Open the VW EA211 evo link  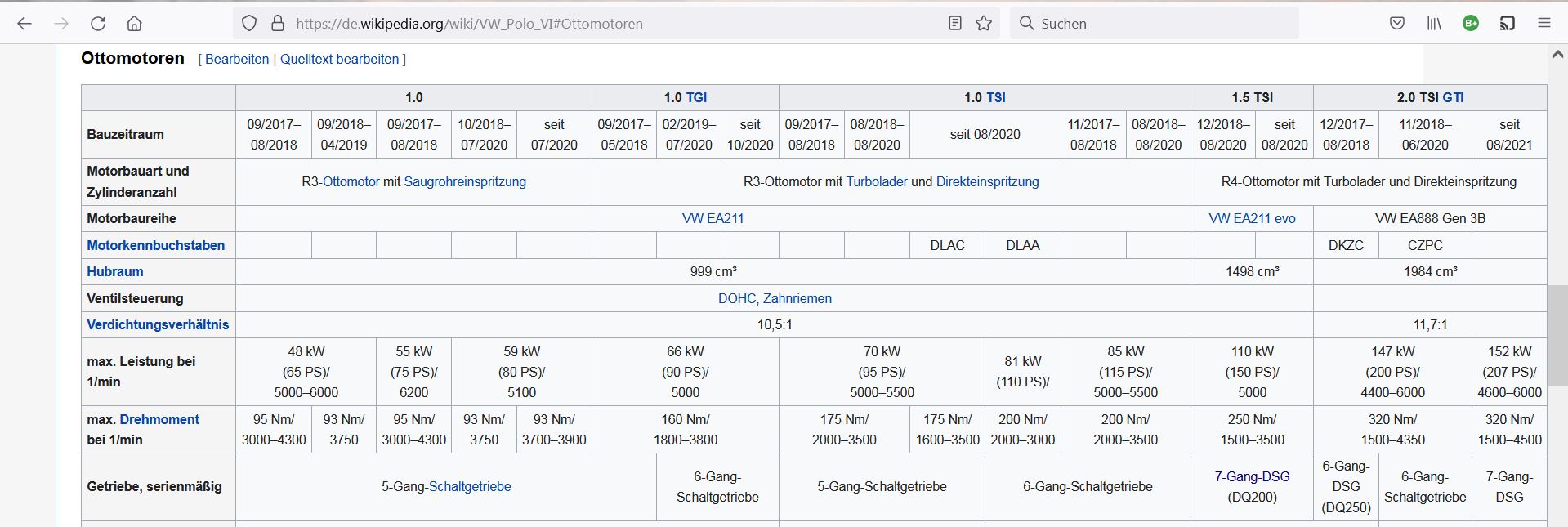click(1252, 218)
